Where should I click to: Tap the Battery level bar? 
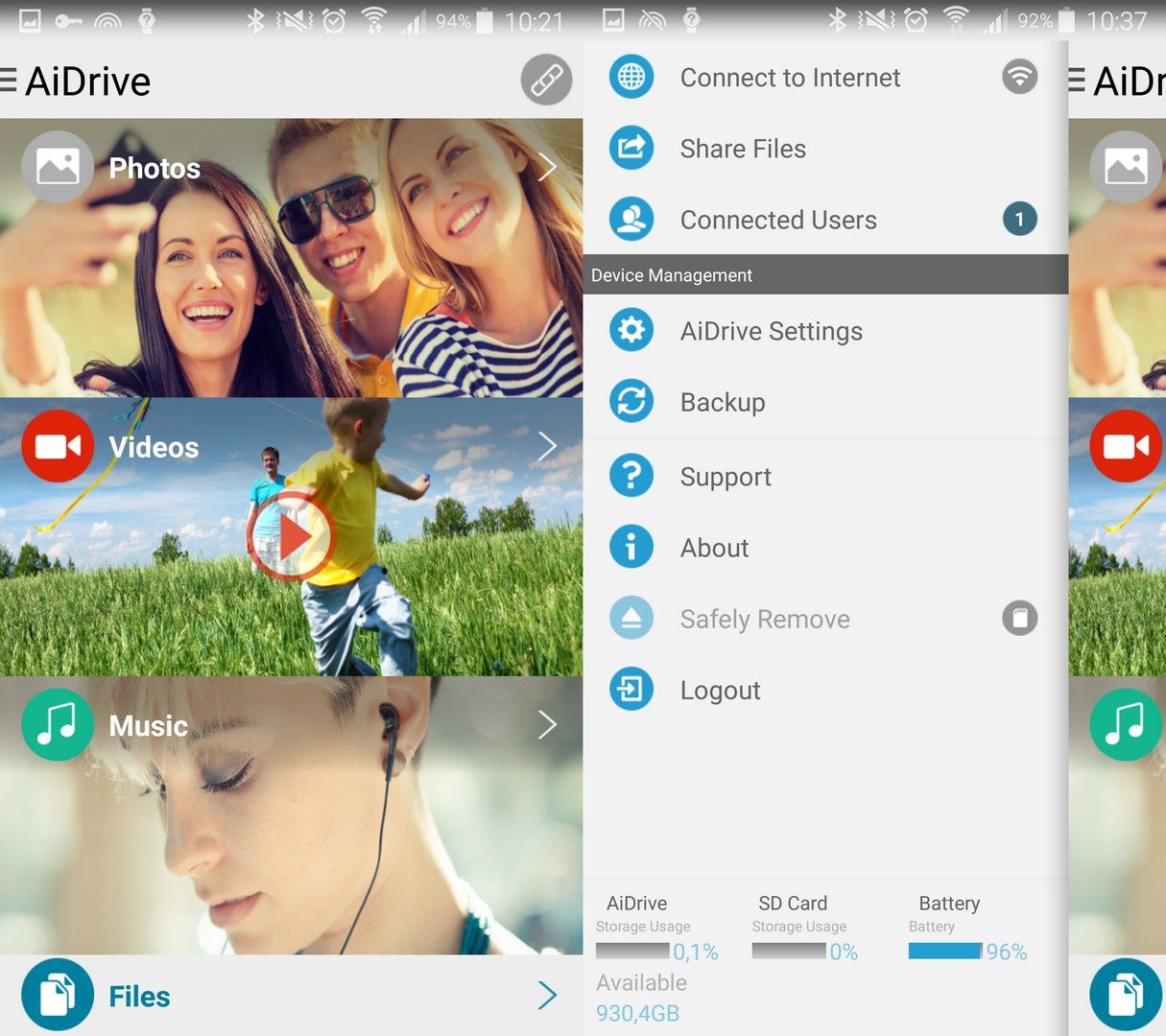click(x=945, y=951)
